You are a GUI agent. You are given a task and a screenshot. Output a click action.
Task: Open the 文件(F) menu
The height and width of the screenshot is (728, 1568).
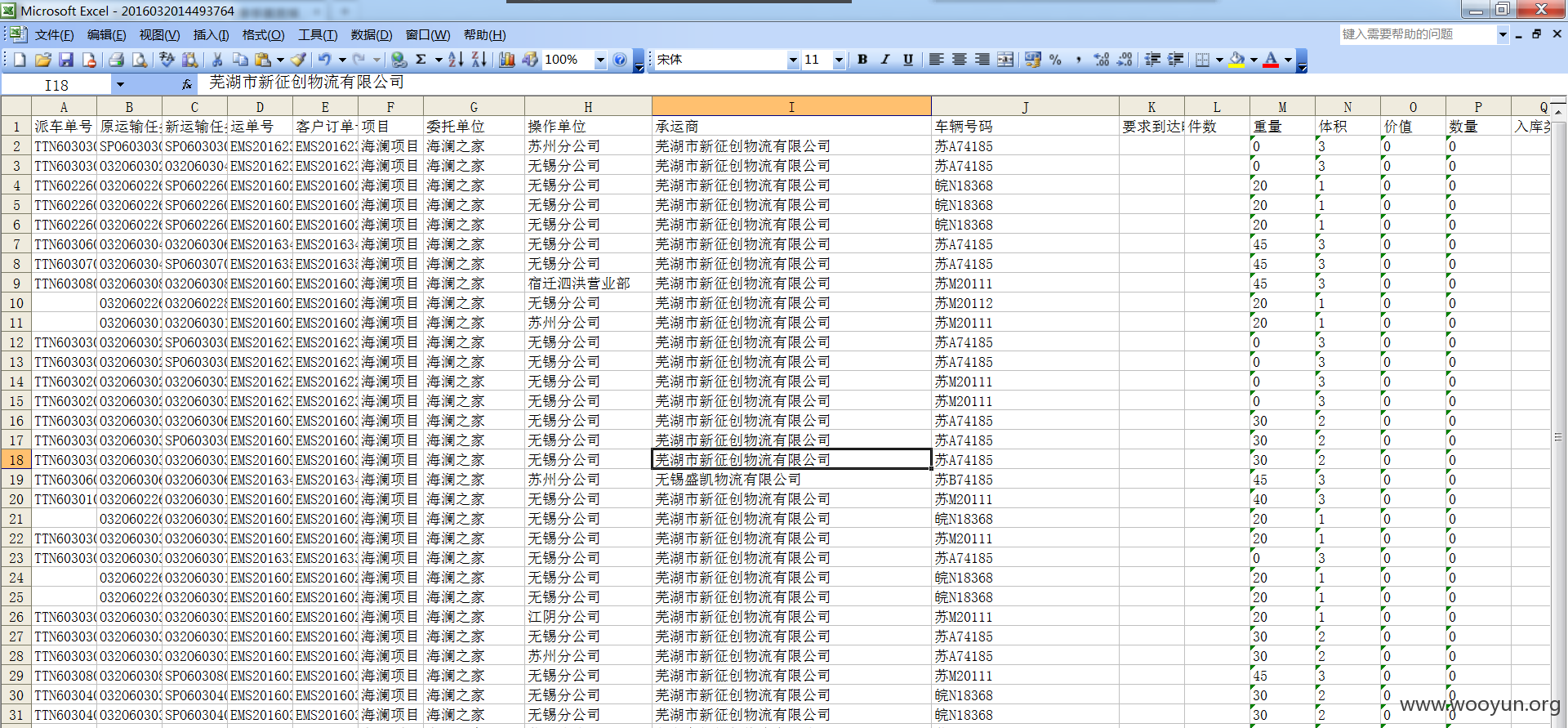pyautogui.click(x=54, y=35)
